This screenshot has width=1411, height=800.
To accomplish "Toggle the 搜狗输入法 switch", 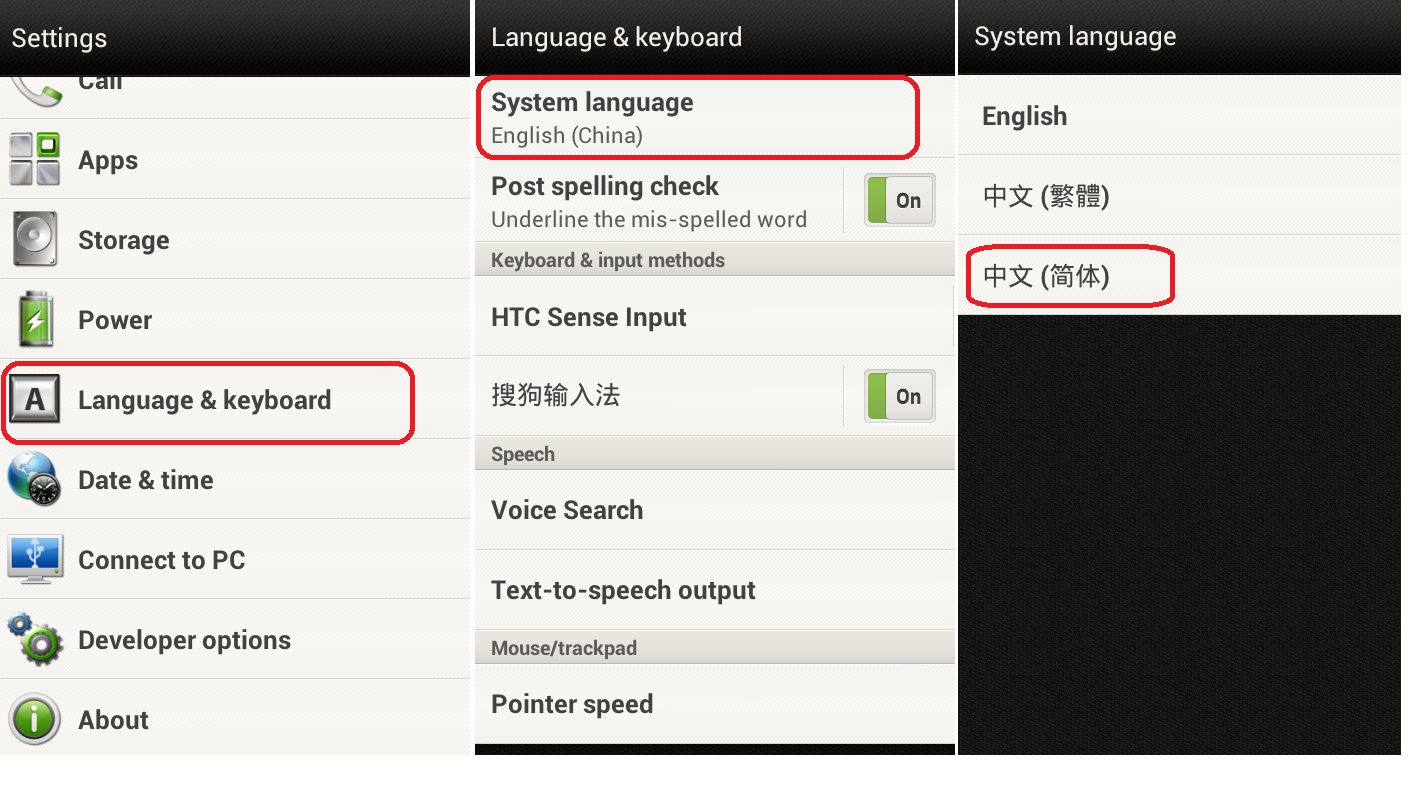I will [899, 396].
